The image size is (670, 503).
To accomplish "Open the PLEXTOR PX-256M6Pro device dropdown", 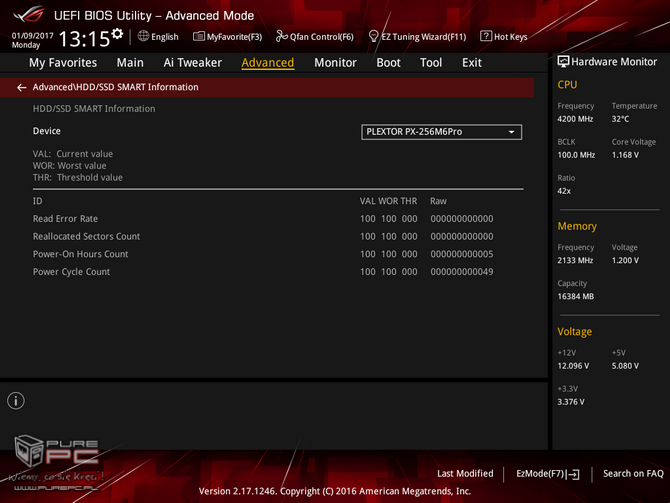I will [441, 132].
